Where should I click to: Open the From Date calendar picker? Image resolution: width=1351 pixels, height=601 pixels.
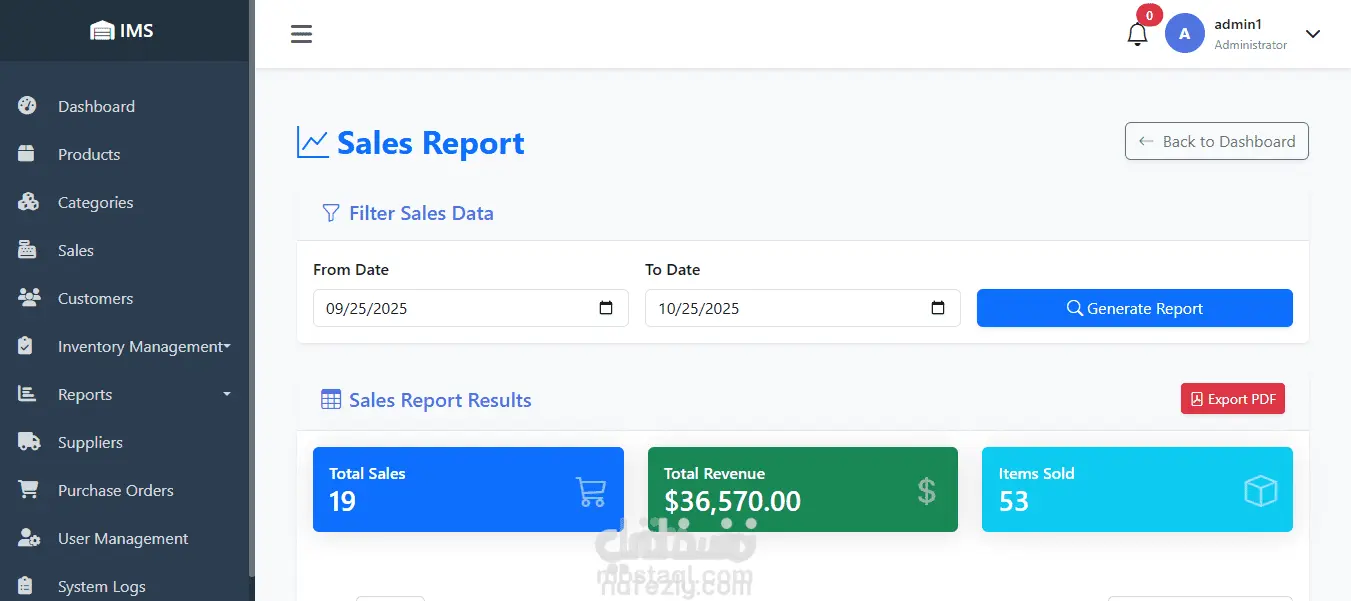[x=606, y=308]
